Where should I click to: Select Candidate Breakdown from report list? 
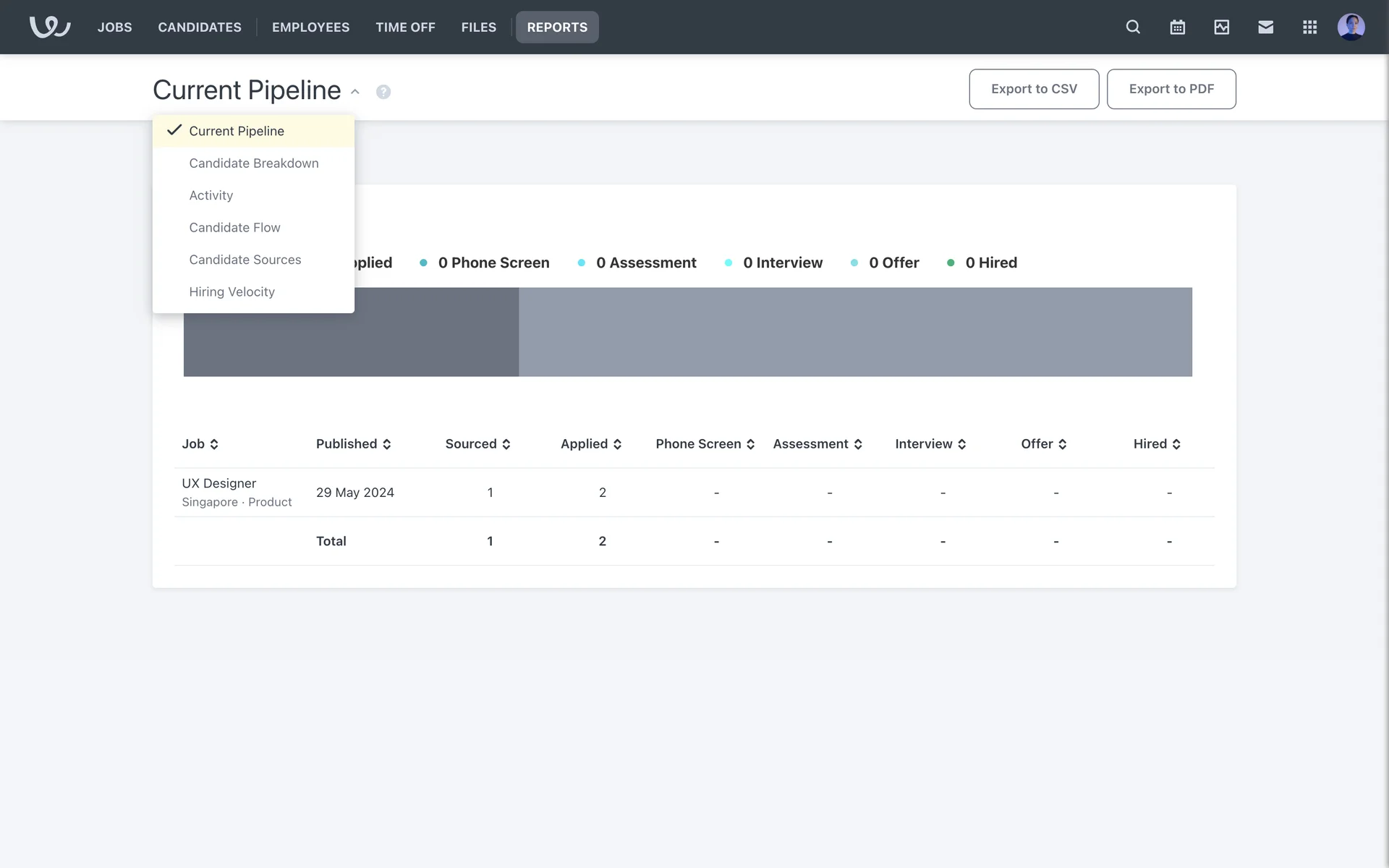tap(253, 163)
